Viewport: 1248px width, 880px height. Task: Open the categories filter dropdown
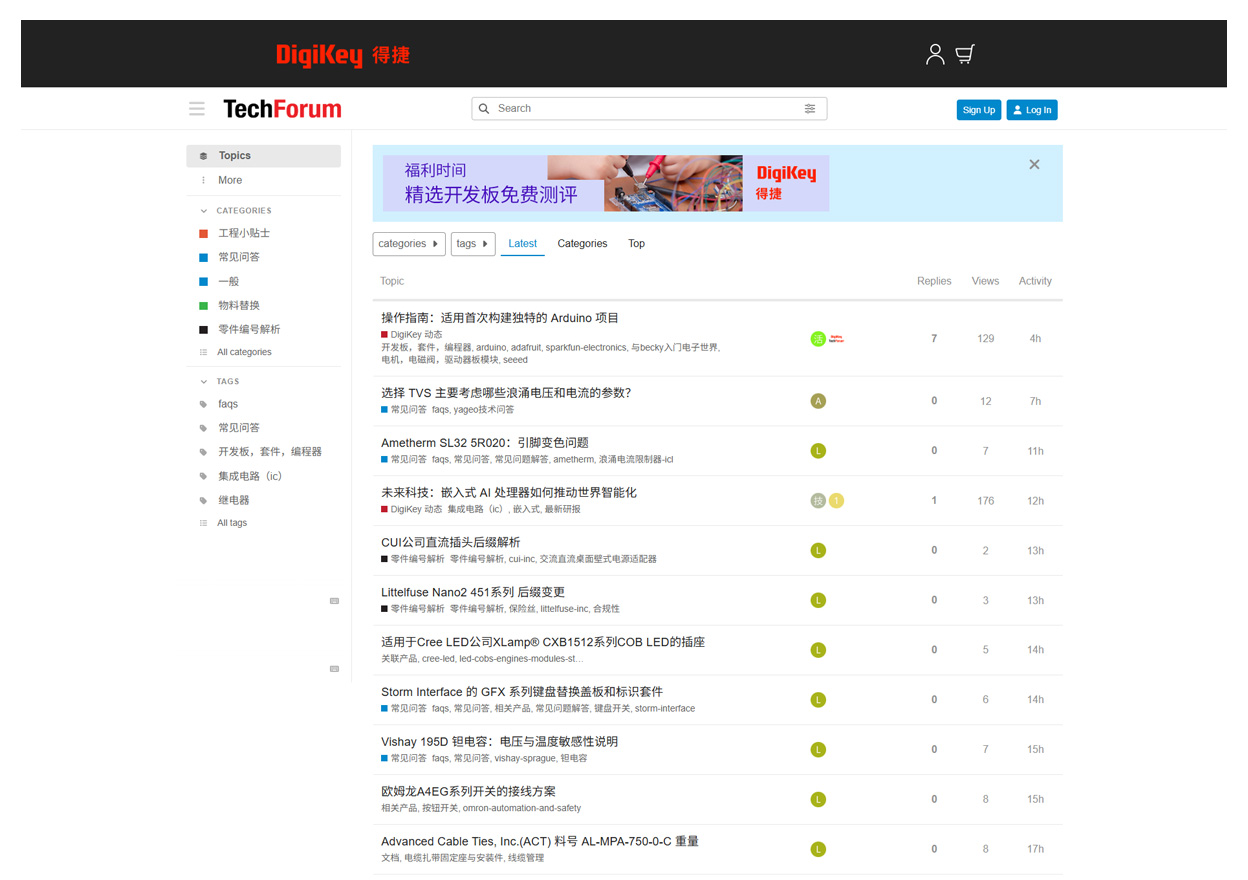pos(408,244)
